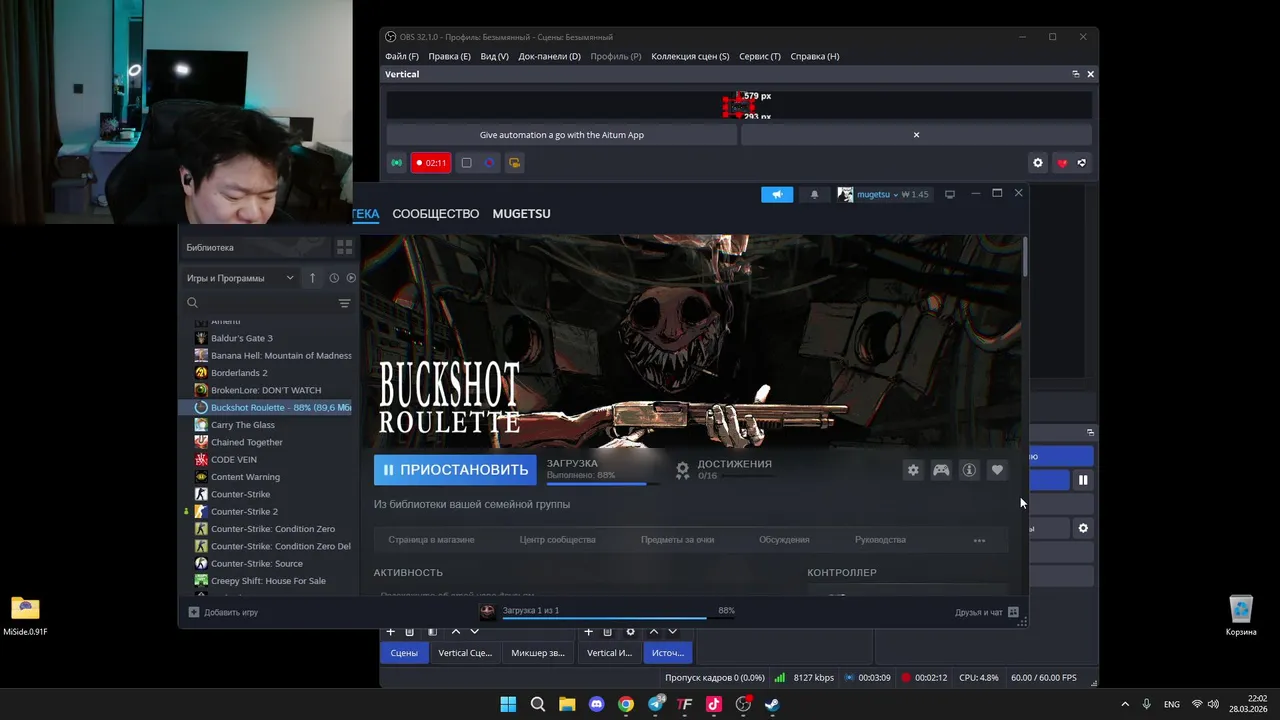Open MiSide.0.91F folder on desktop
This screenshot has width=1280, height=720.
tap(25, 615)
